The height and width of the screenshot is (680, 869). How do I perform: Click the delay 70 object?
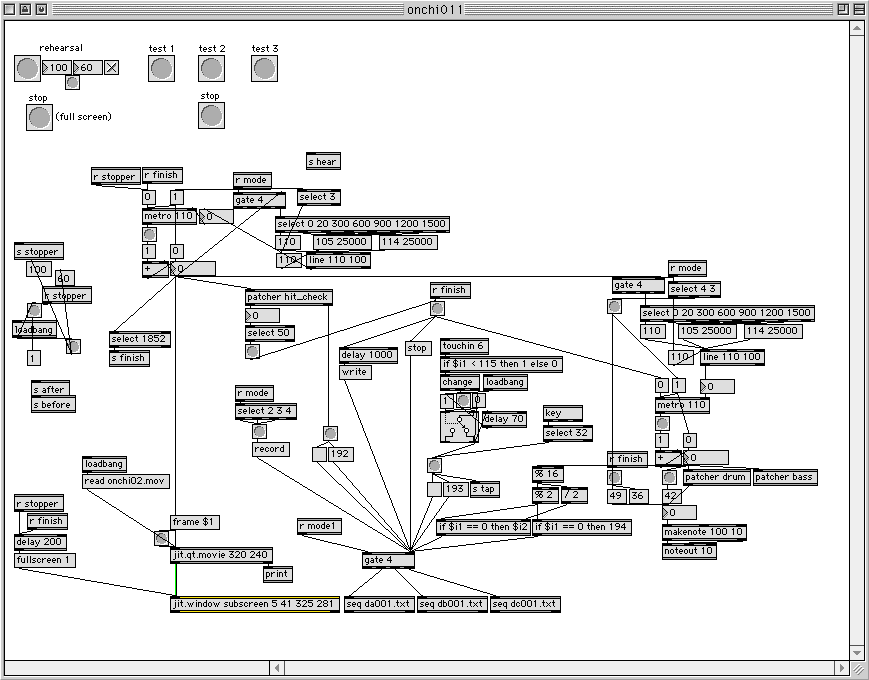click(x=504, y=420)
